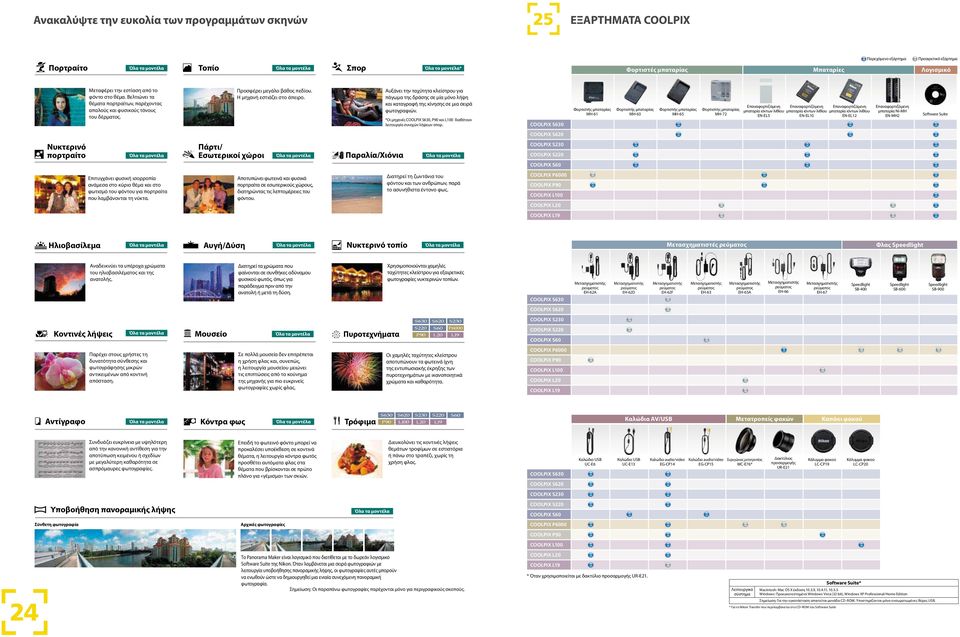Click the Τοπίο scene mode icon

187,68
